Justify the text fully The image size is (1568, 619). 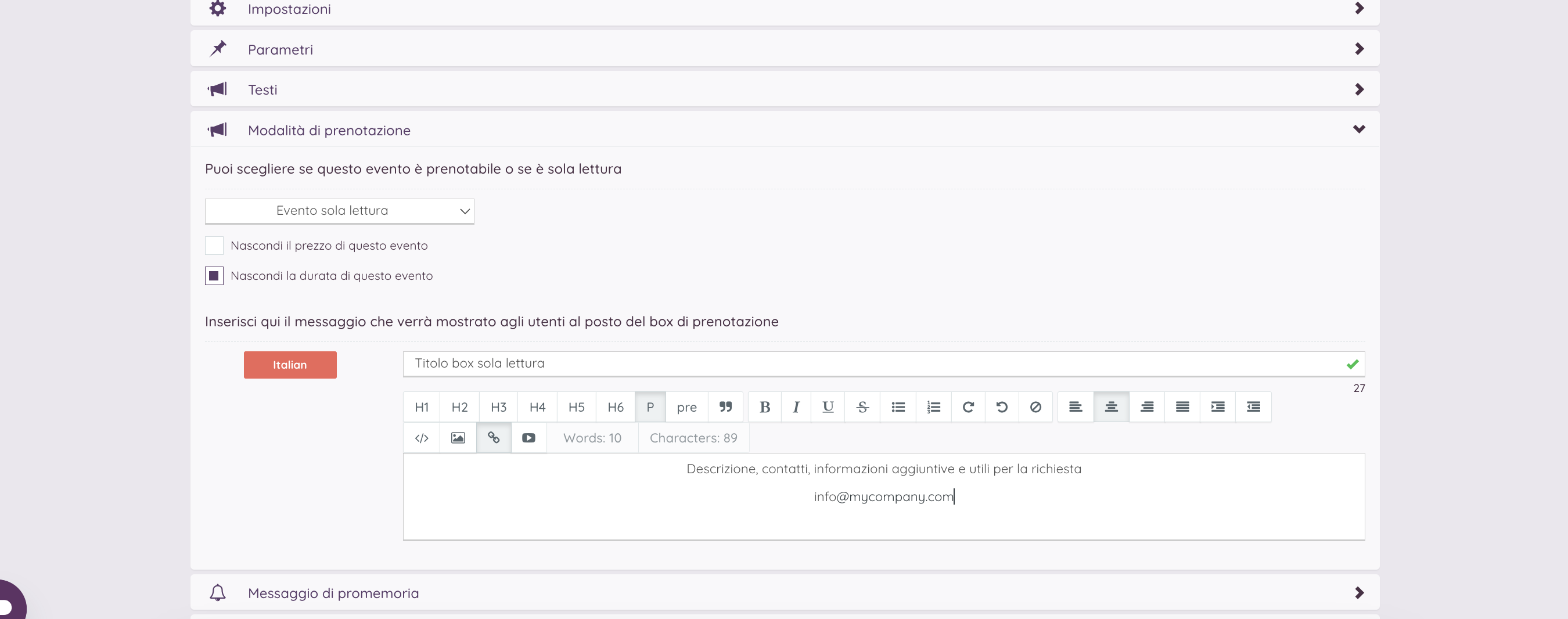(x=1182, y=406)
